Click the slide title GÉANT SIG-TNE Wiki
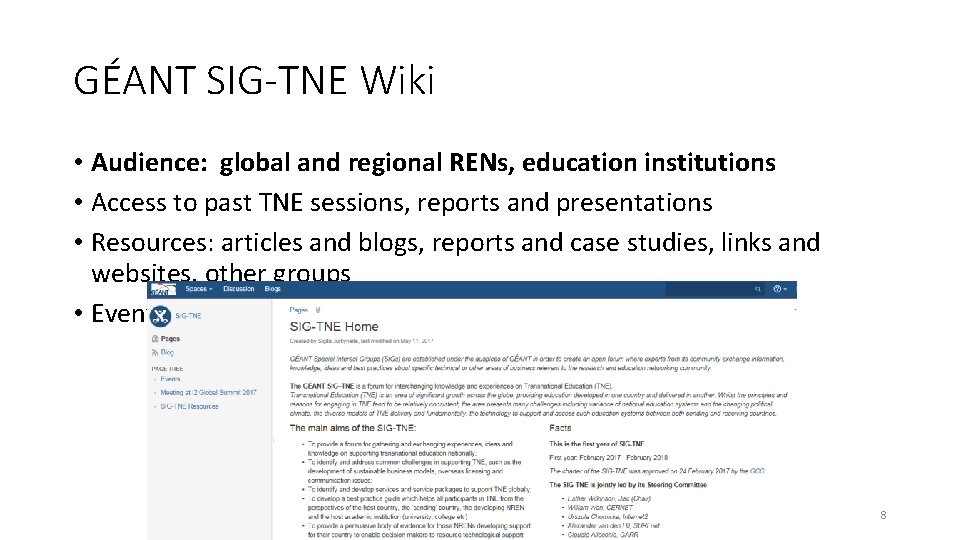The image size is (960, 540). (x=253, y=80)
